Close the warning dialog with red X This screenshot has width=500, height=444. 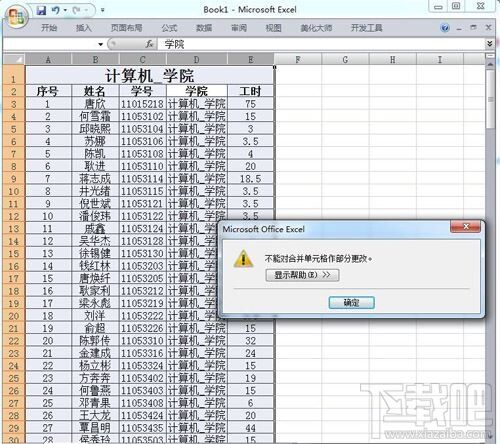[x=466, y=227]
